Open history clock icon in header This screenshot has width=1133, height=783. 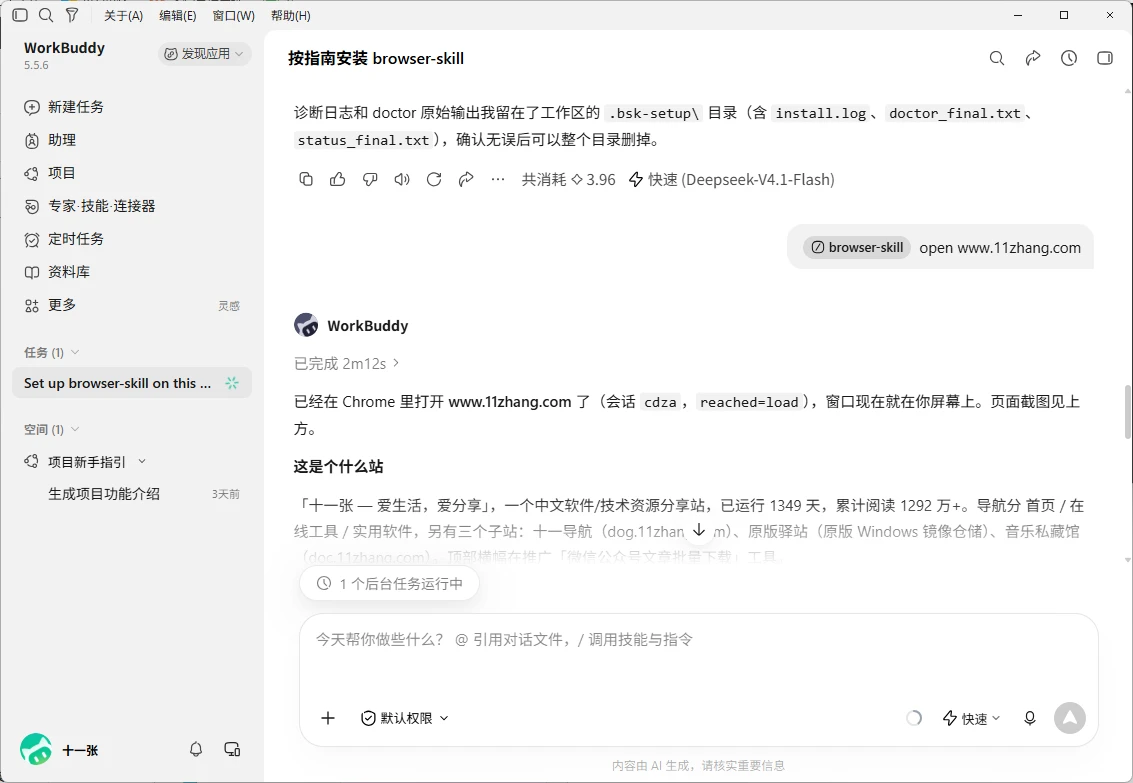coord(1069,59)
